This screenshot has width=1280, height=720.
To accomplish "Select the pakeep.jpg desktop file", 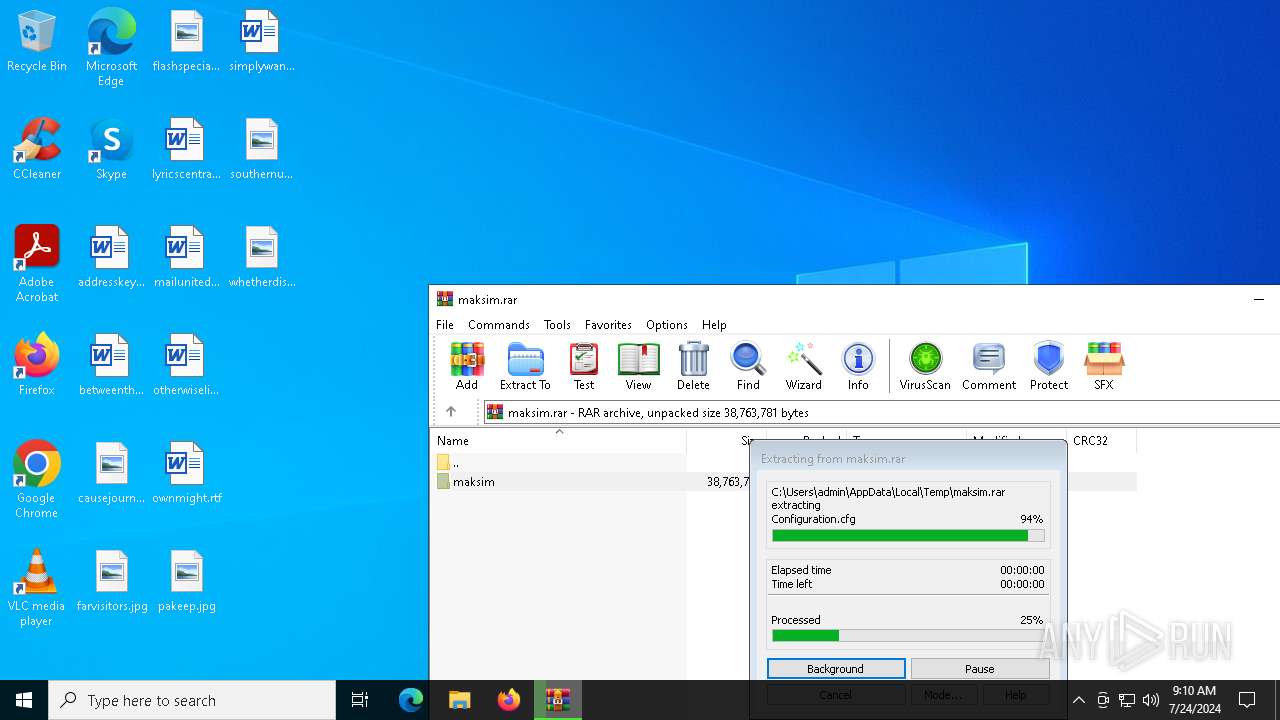I will [x=187, y=581].
